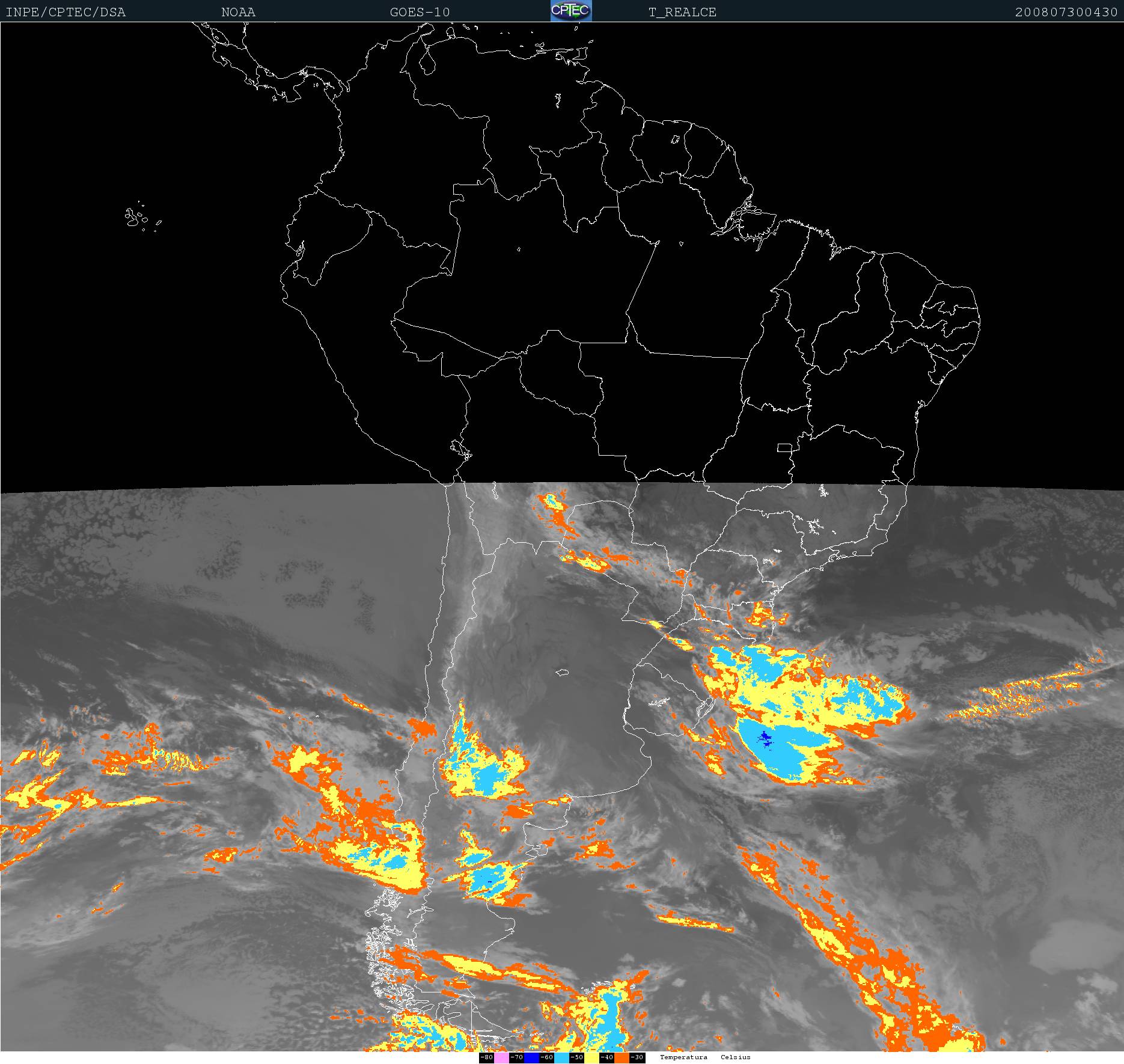1124x1064 pixels.
Task: Click the -80 legend label
Action: pos(486,1057)
